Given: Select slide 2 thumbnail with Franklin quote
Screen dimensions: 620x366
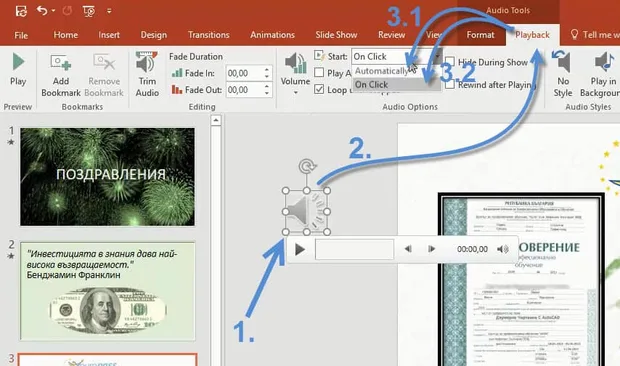Looking at the screenshot, I should pyautogui.click(x=108, y=291).
